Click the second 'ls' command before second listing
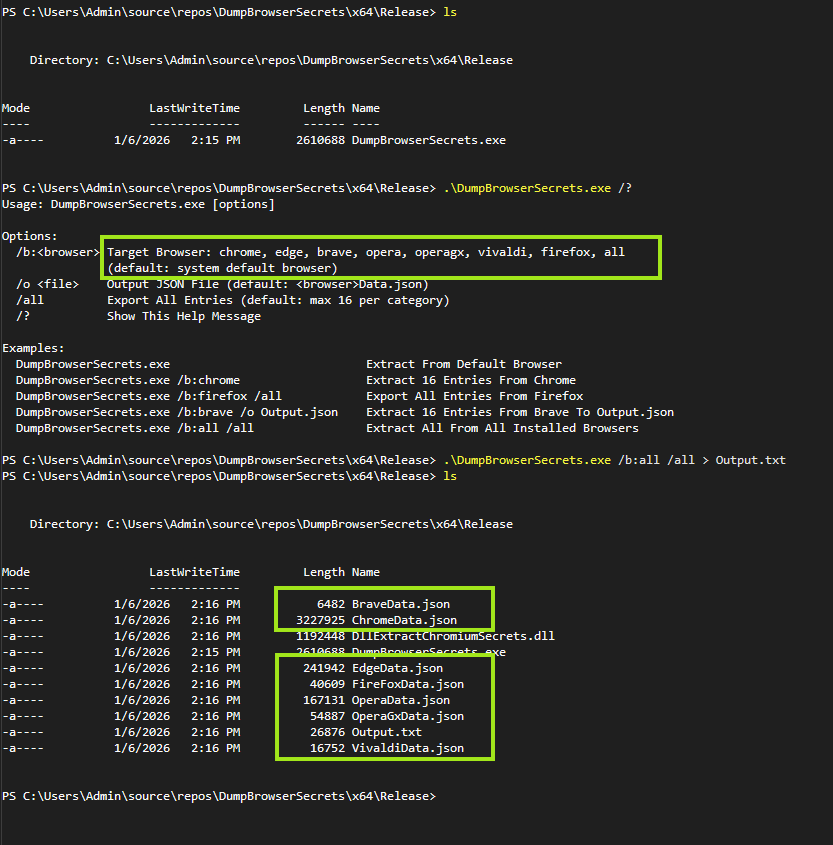833x845 pixels. click(x=450, y=476)
